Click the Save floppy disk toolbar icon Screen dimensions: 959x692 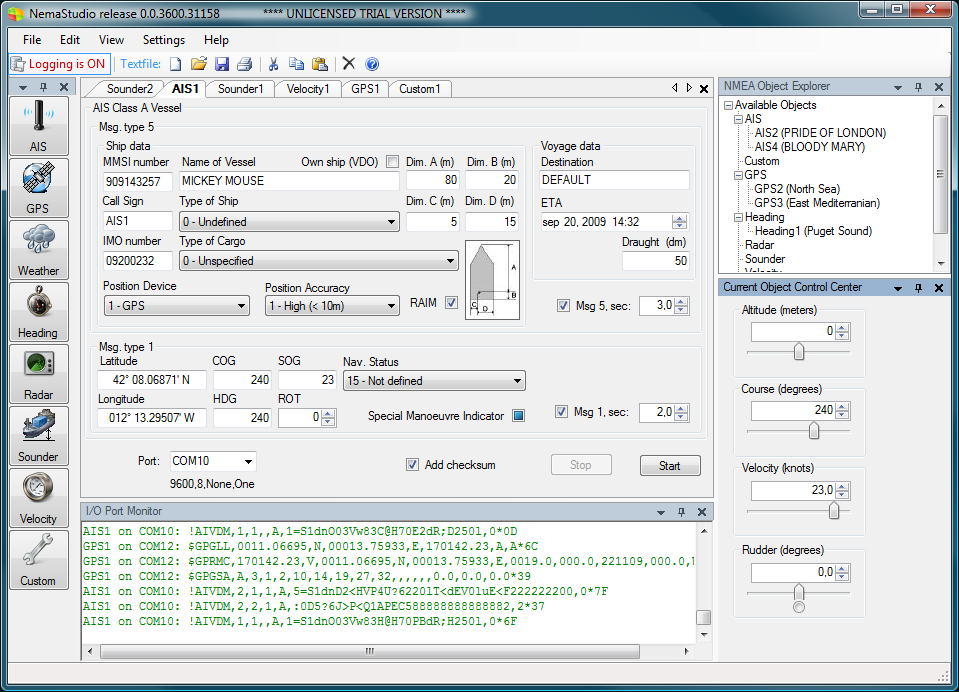point(222,64)
